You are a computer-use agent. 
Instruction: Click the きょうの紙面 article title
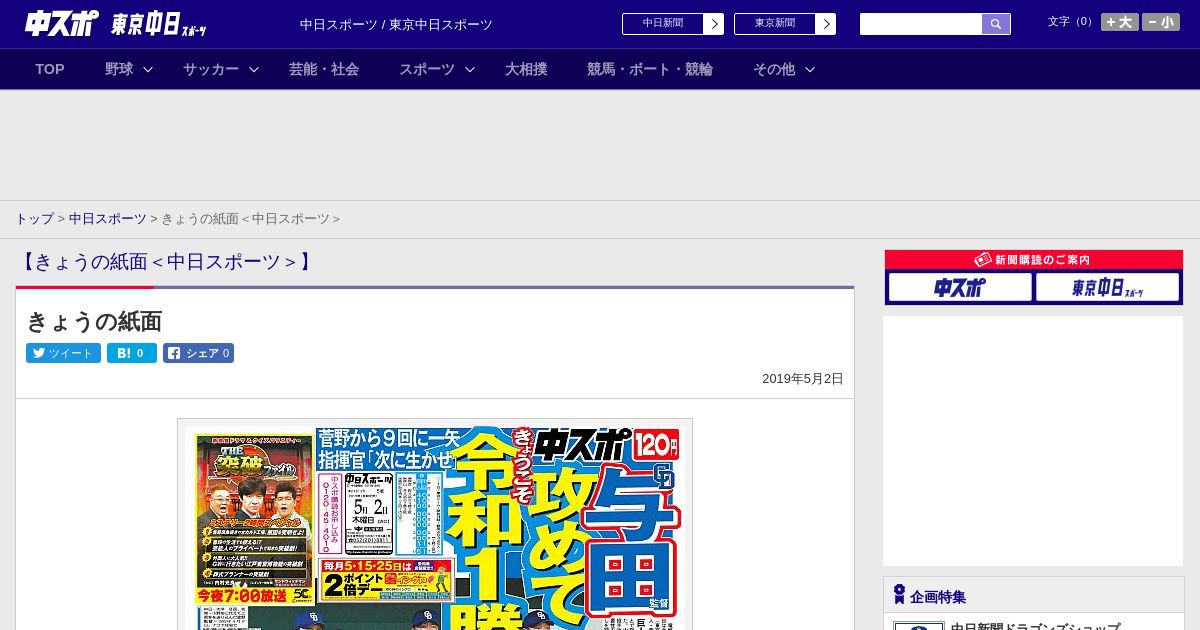[x=94, y=321]
